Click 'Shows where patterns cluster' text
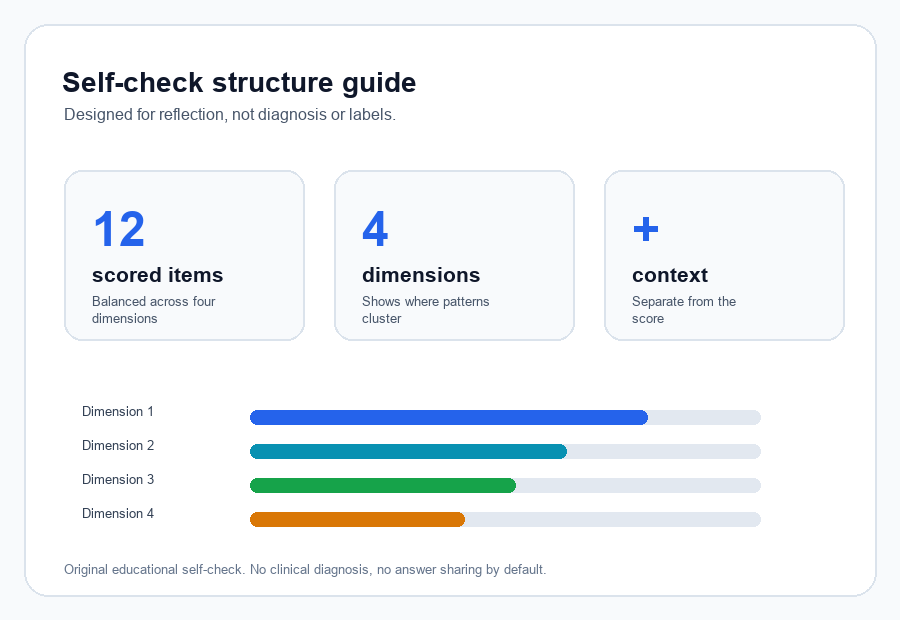 pos(425,310)
